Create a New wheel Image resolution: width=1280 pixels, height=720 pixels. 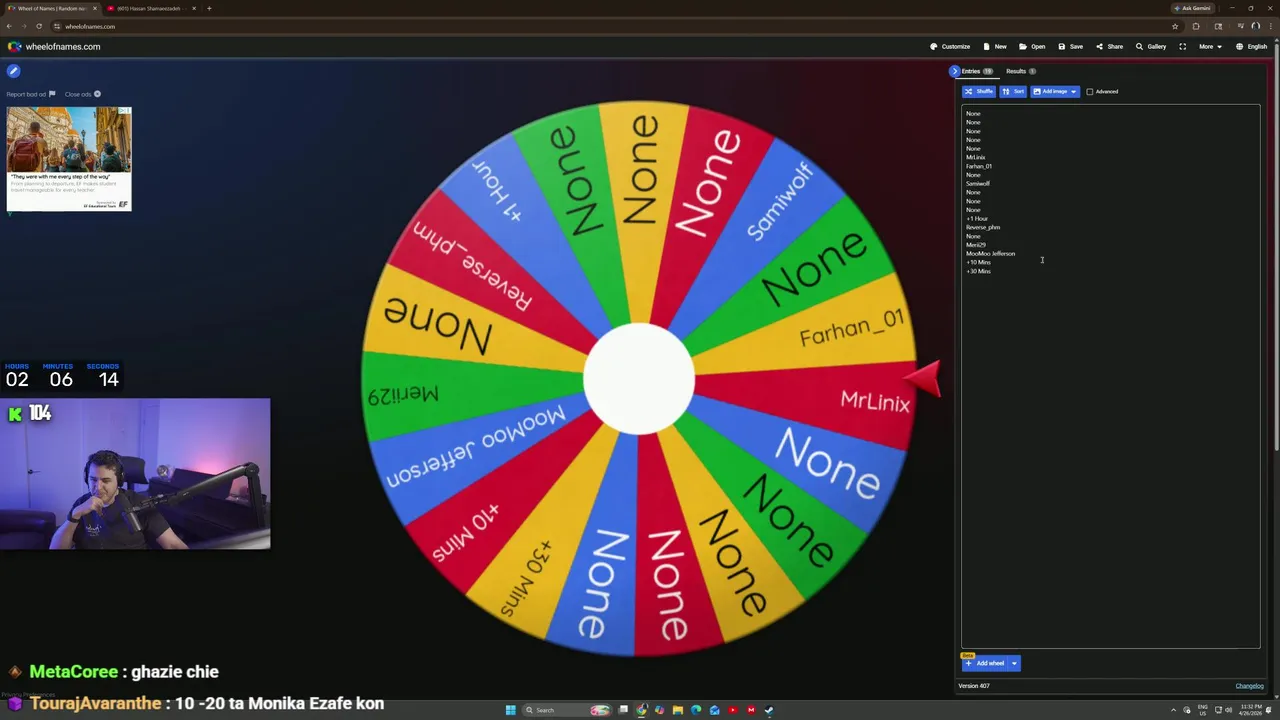995,46
